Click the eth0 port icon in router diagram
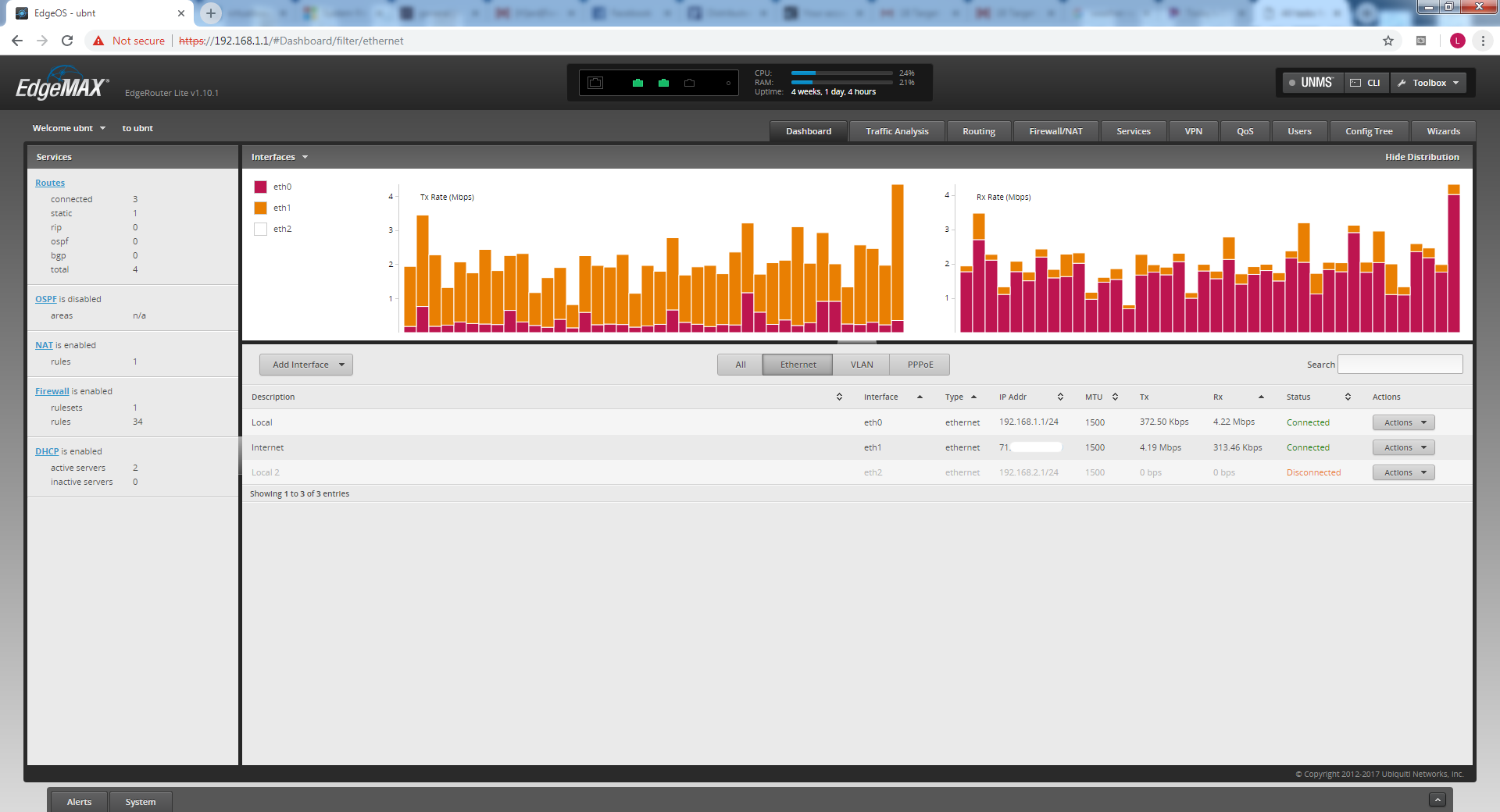The image size is (1500, 812). click(637, 83)
